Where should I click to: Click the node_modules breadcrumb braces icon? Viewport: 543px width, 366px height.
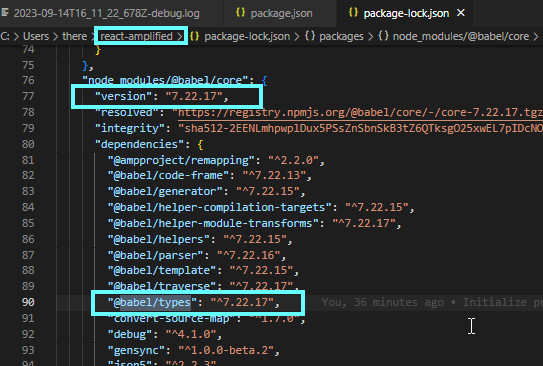point(383,36)
